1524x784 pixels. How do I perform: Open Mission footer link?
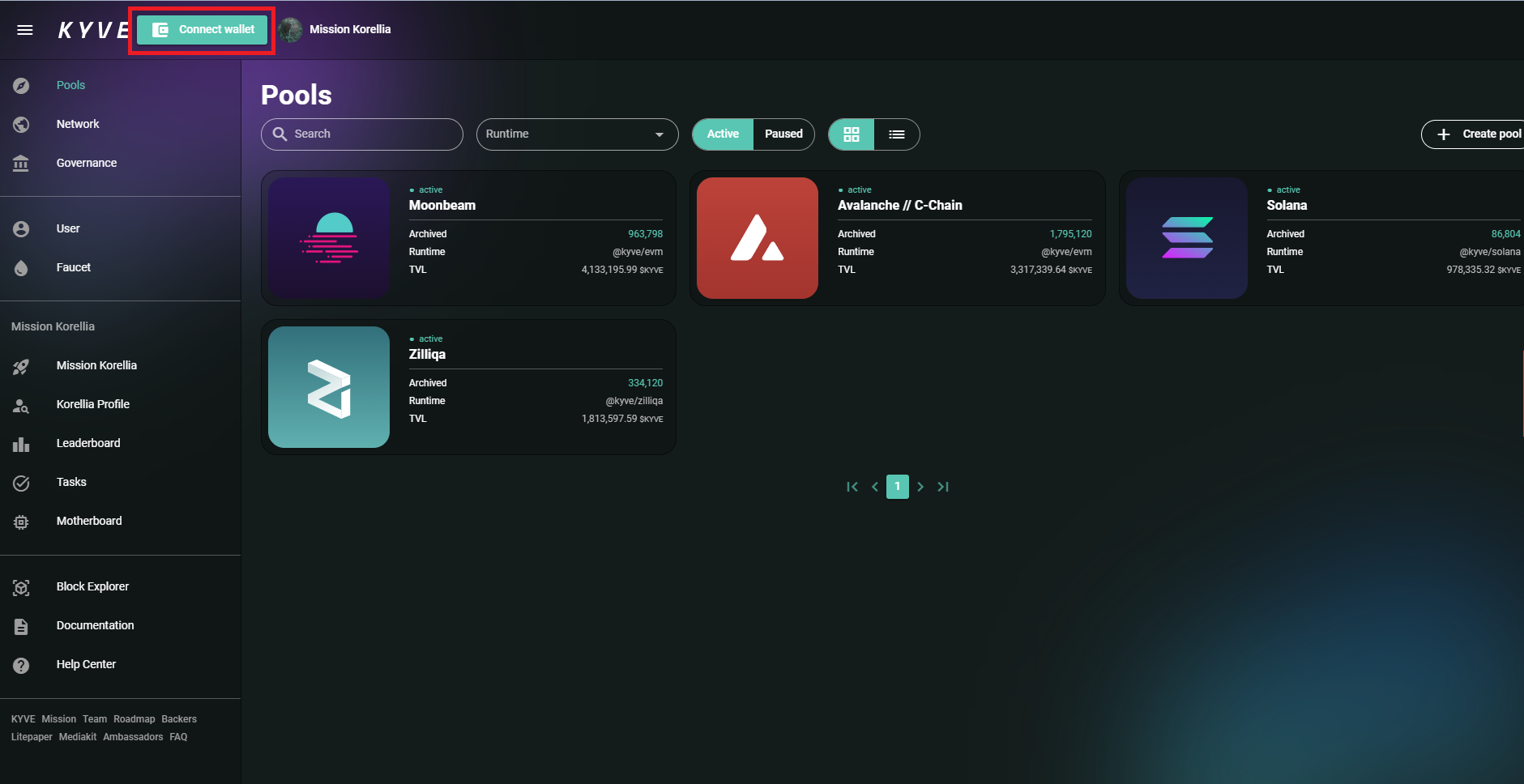coord(59,719)
